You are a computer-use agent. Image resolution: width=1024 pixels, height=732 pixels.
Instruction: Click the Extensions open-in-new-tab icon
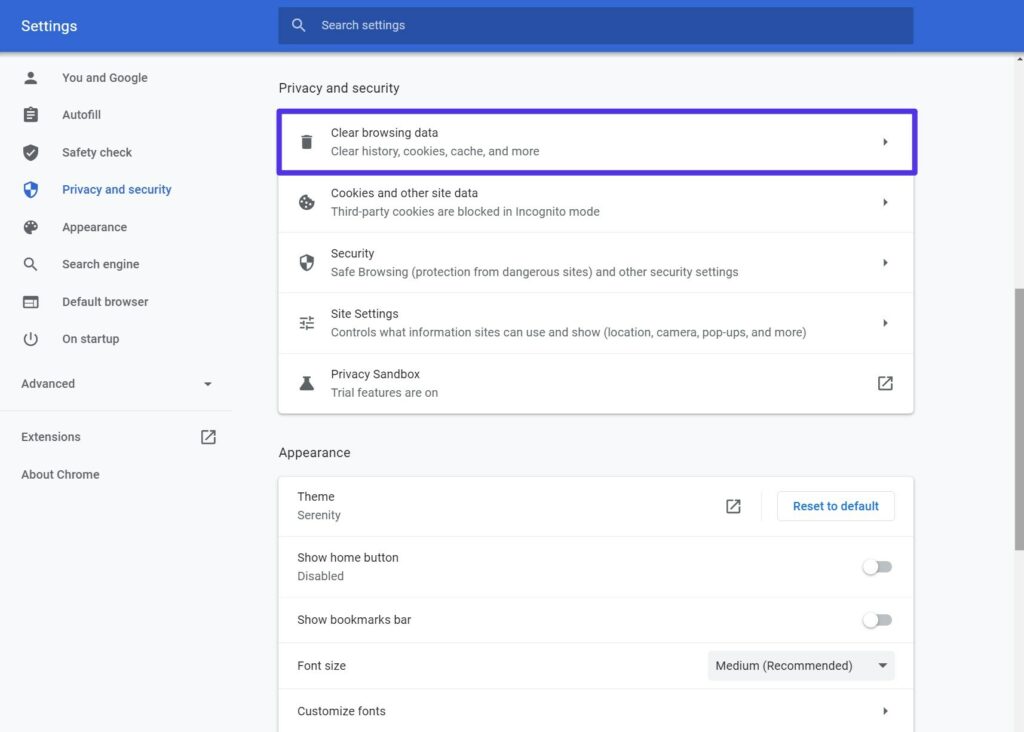click(208, 437)
